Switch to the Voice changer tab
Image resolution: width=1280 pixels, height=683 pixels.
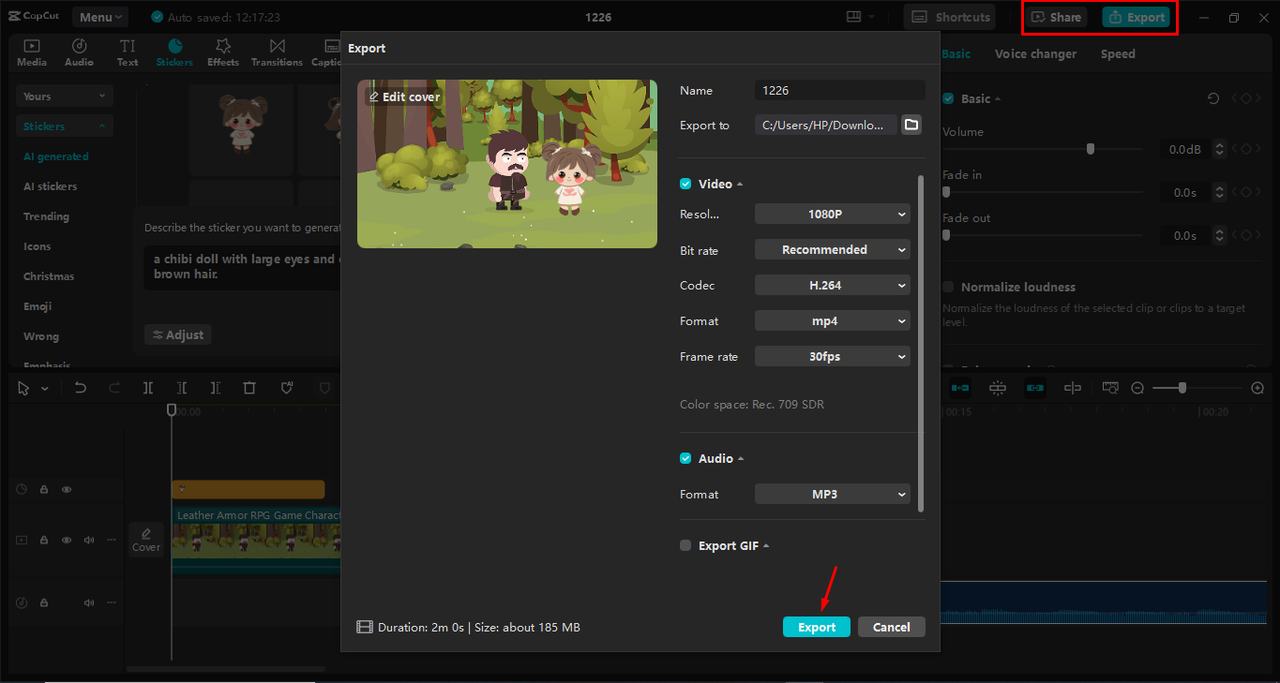tap(1036, 54)
